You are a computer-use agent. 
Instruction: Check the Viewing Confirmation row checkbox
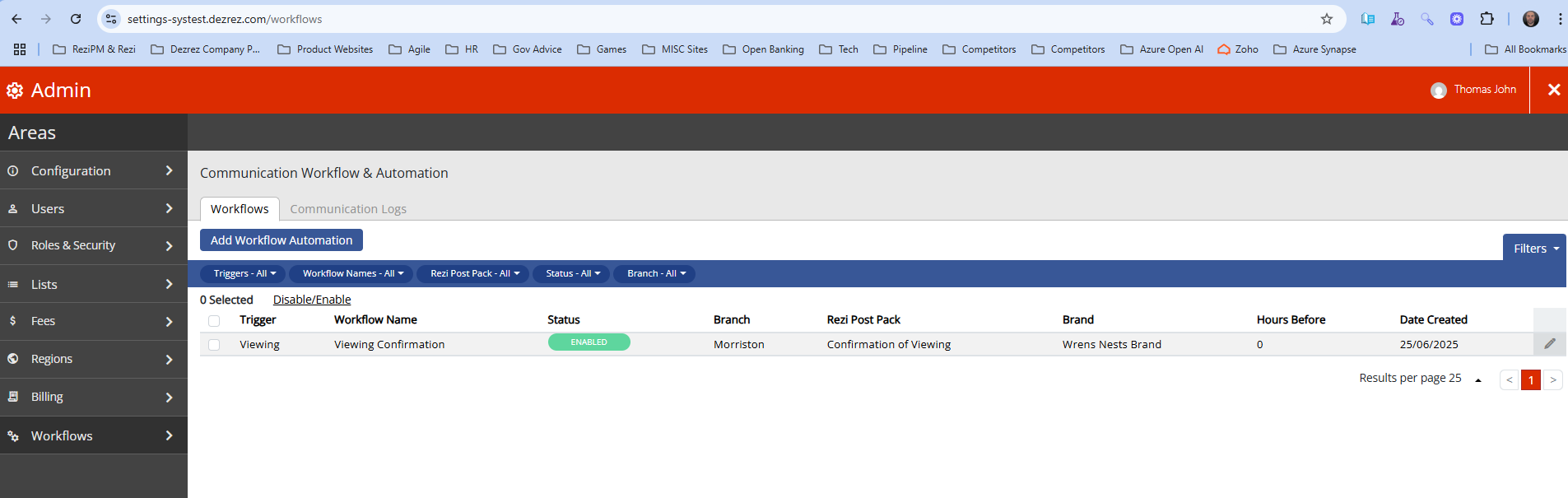coord(214,345)
